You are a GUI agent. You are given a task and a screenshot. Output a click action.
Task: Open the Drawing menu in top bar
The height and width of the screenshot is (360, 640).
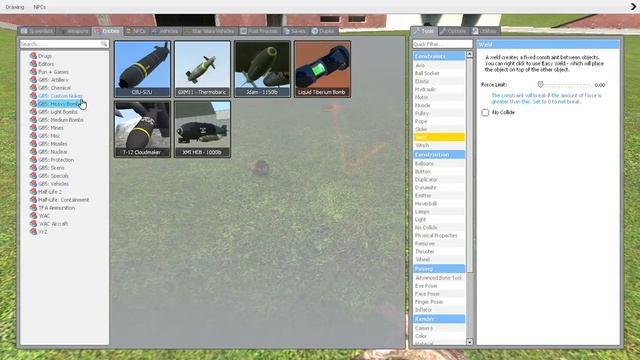[x=15, y=7]
